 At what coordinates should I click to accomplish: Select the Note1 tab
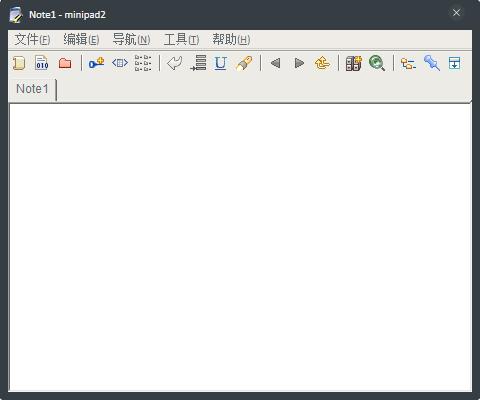tap(32, 89)
